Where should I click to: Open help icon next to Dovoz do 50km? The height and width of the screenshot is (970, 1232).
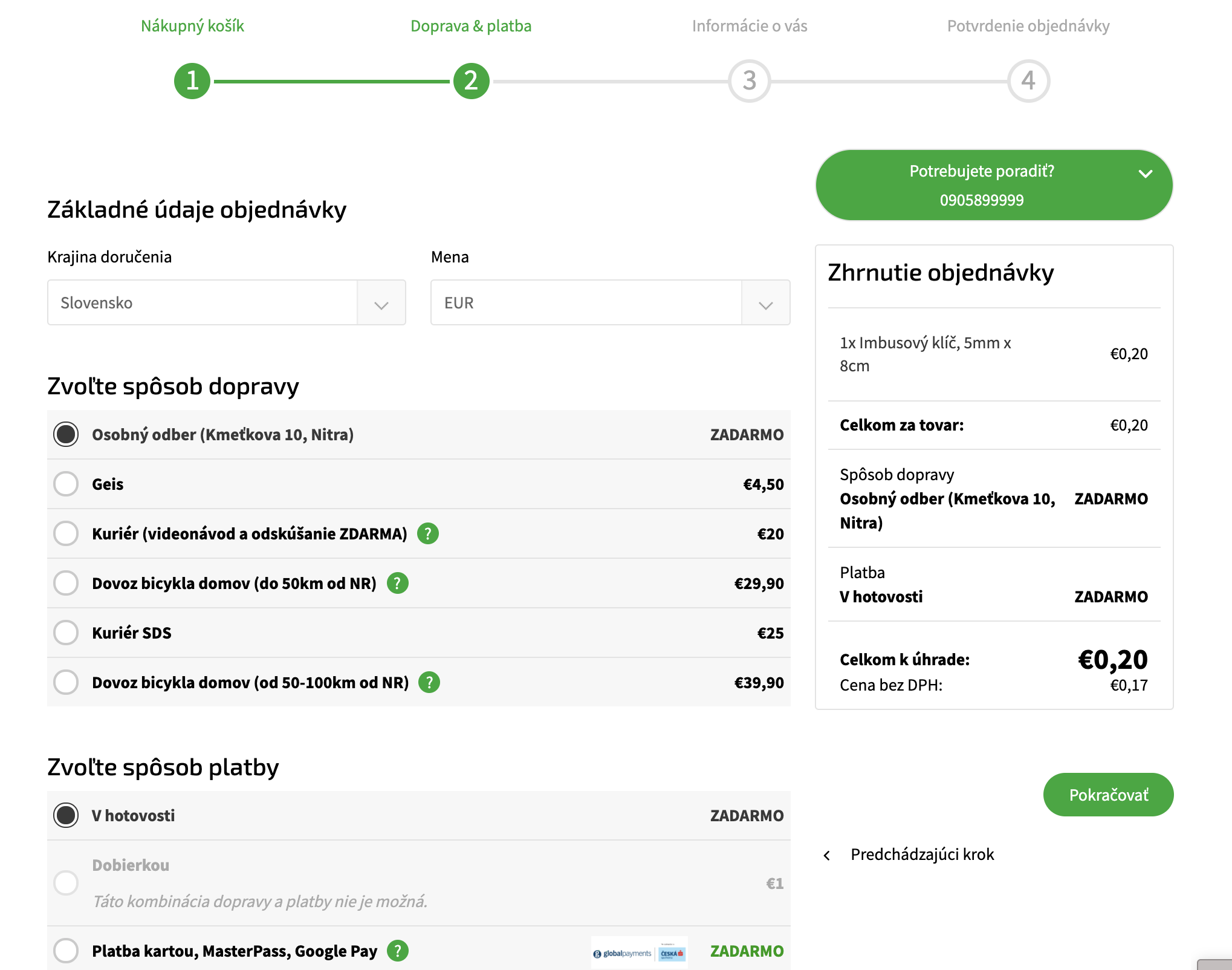398,583
